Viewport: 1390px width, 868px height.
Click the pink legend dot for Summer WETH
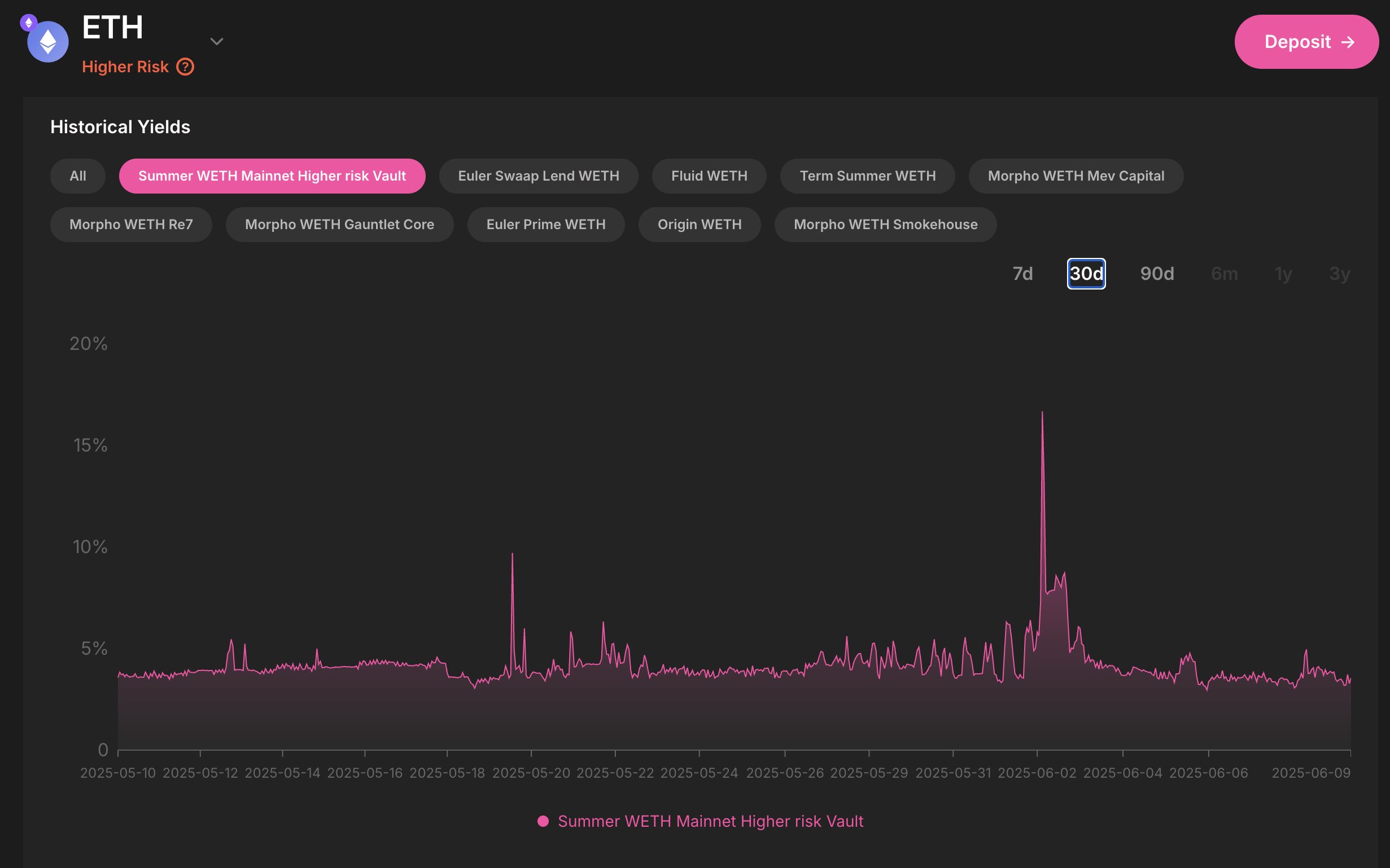point(543,821)
